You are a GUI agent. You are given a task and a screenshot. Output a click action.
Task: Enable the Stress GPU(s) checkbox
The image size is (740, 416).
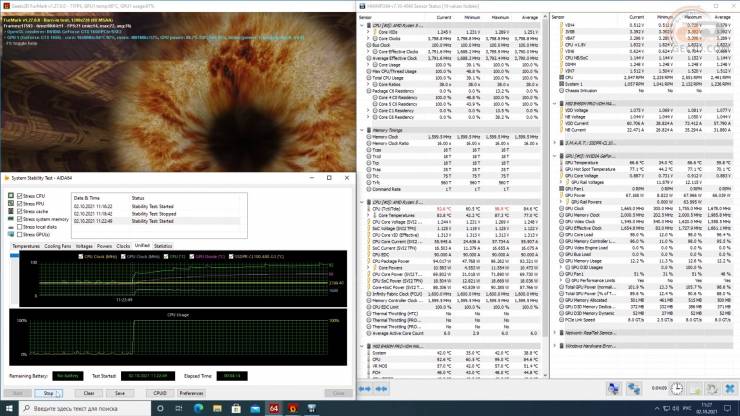[19, 235]
